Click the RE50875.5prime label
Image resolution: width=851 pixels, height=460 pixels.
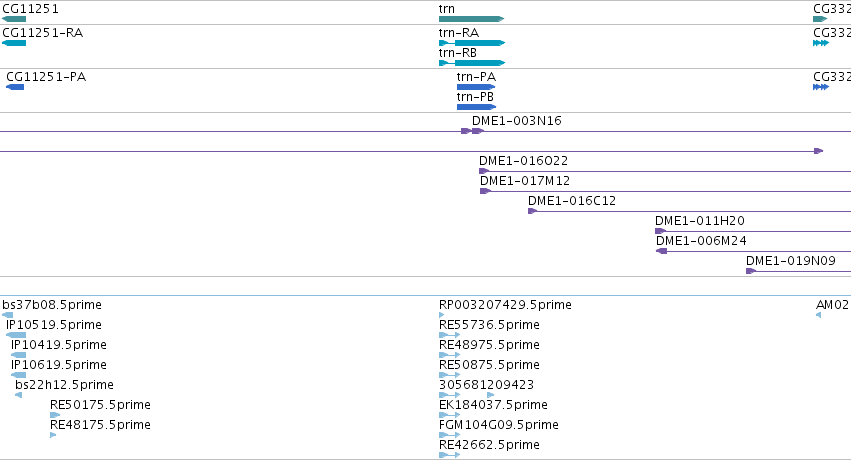tap(490, 365)
